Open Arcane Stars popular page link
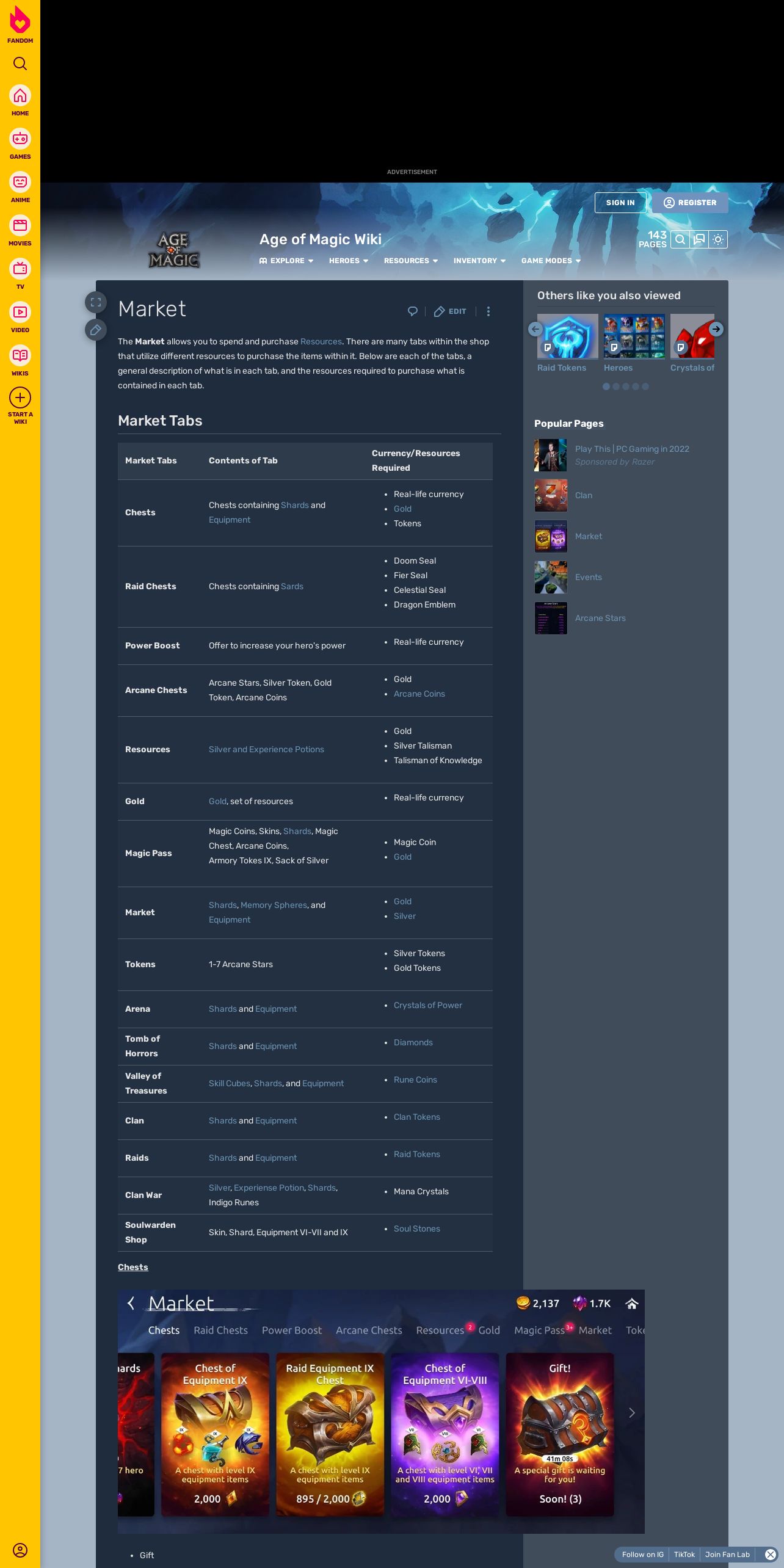784x1568 pixels. click(x=600, y=618)
